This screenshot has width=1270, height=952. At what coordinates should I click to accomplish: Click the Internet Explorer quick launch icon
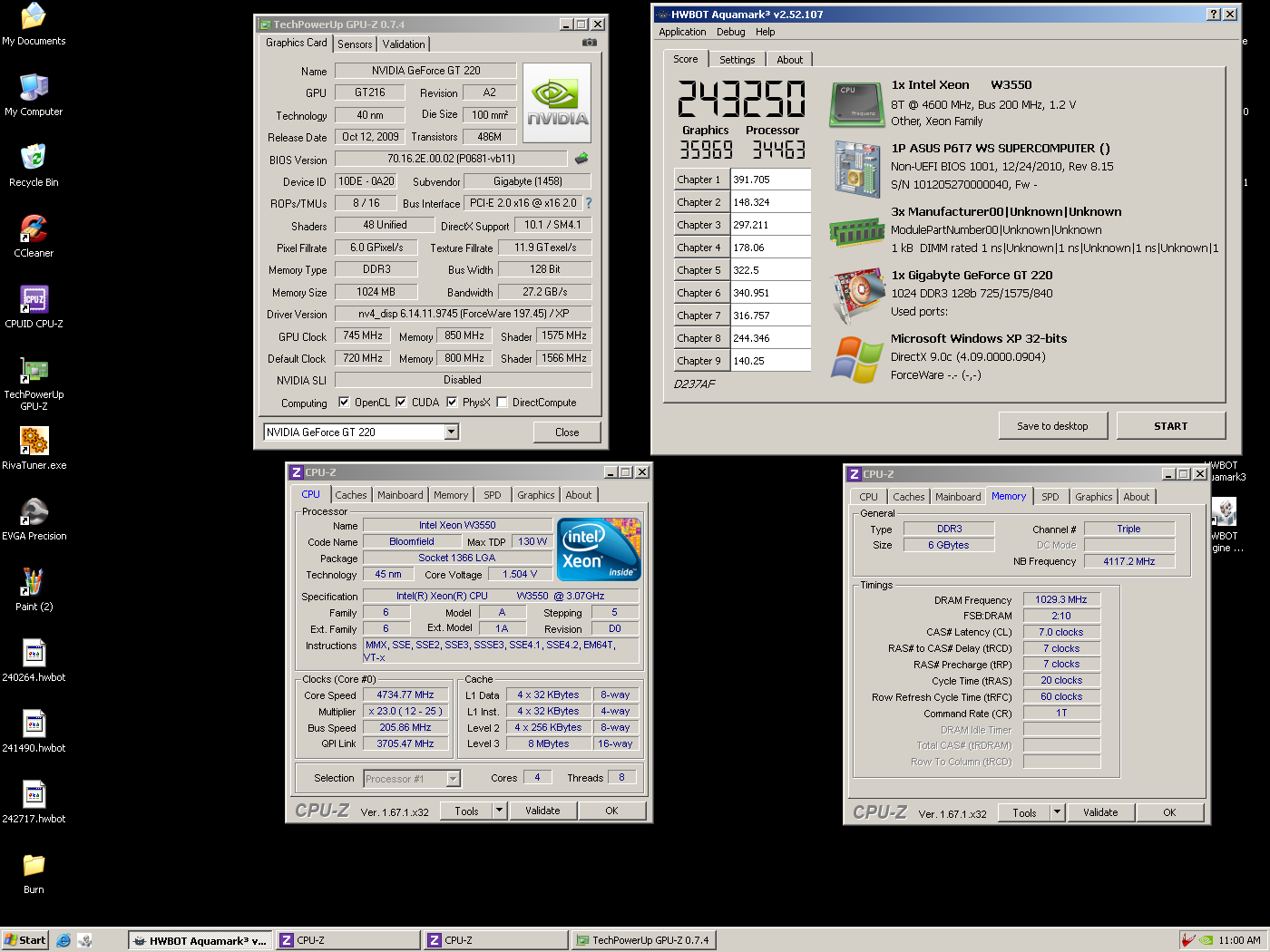pos(63,940)
